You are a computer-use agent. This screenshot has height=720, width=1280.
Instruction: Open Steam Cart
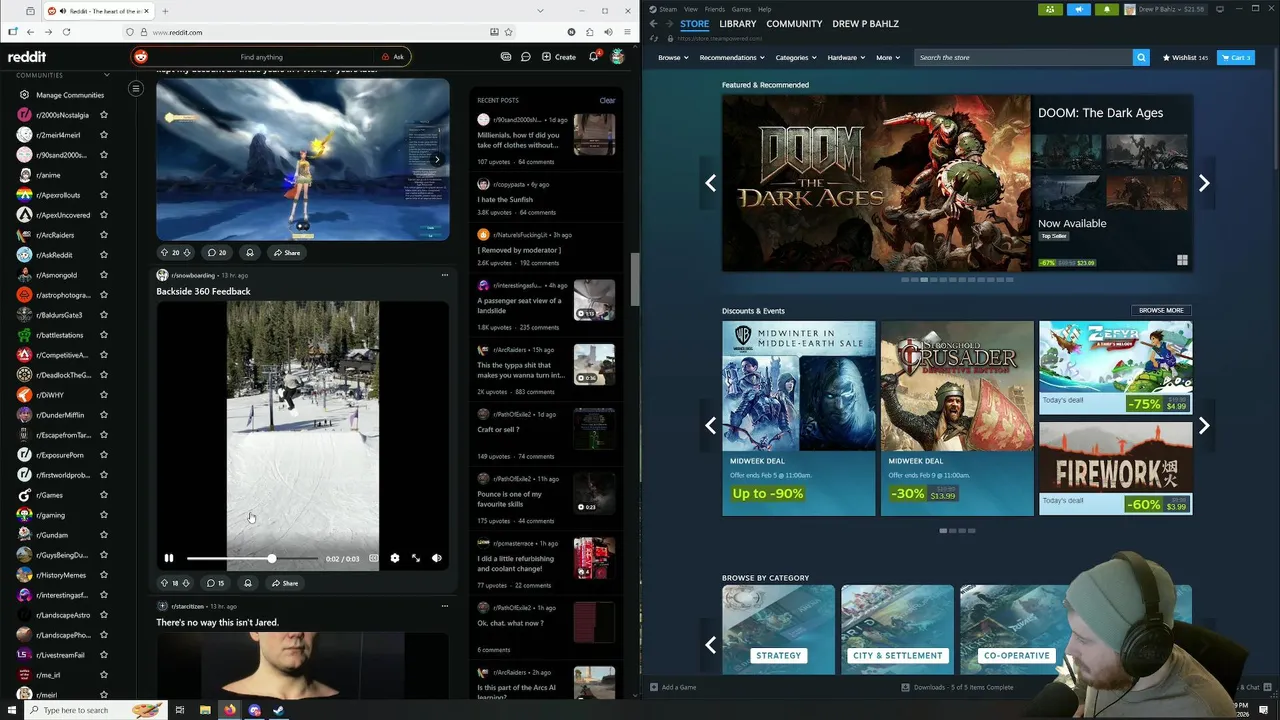pos(1236,57)
